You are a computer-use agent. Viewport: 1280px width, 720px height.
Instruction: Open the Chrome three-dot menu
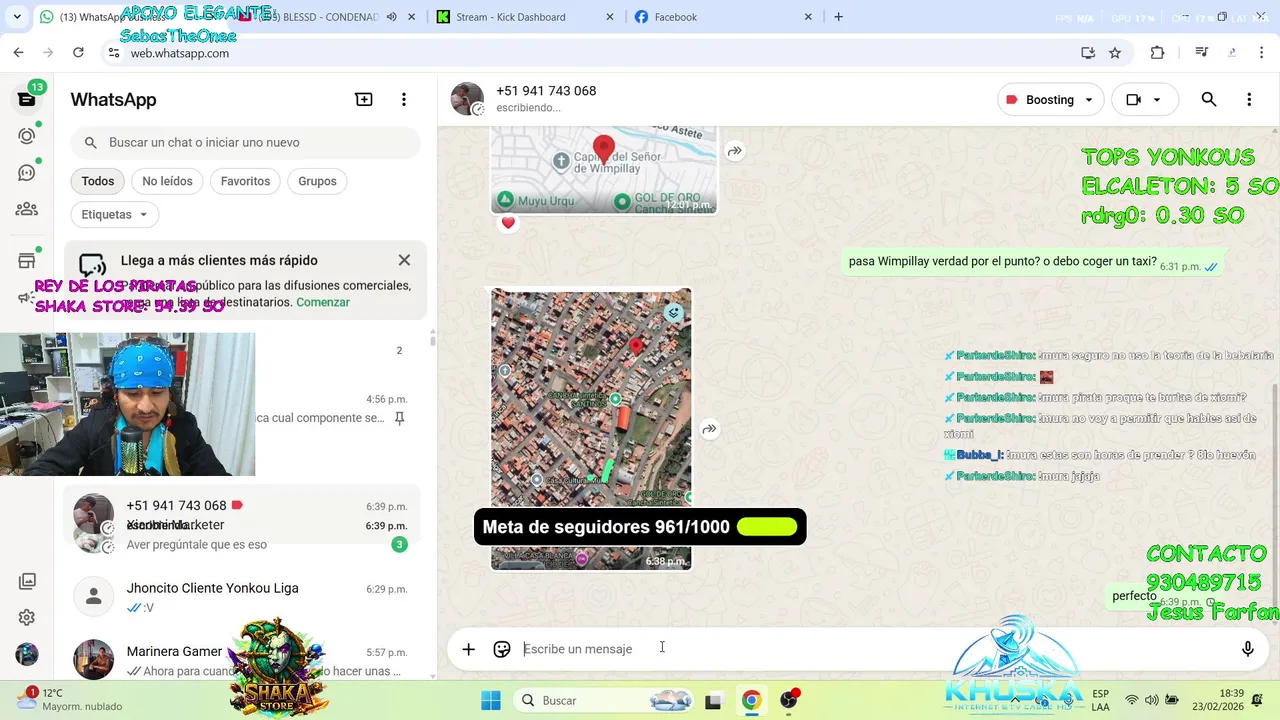pos(1262,53)
